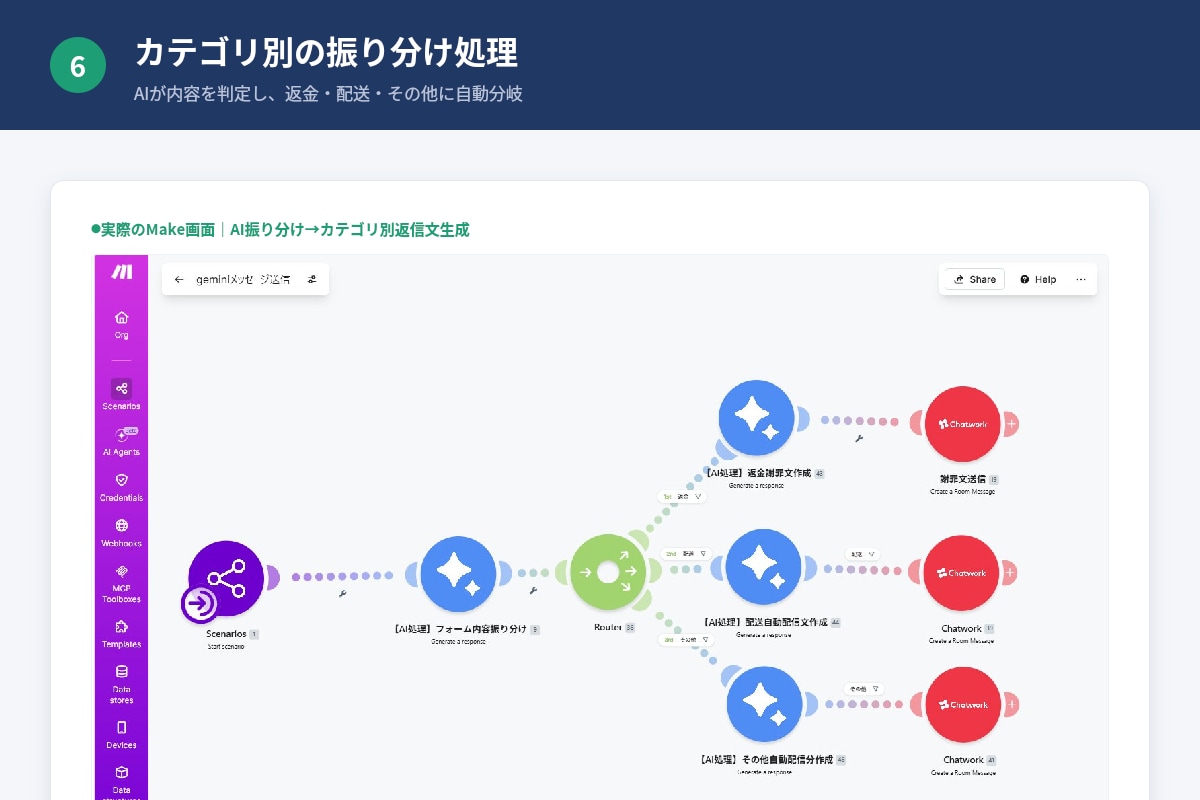The height and width of the screenshot is (800, 1200).
Task: Click wrench icon before 謝罪文送信 Chatwork
Action: [858, 438]
